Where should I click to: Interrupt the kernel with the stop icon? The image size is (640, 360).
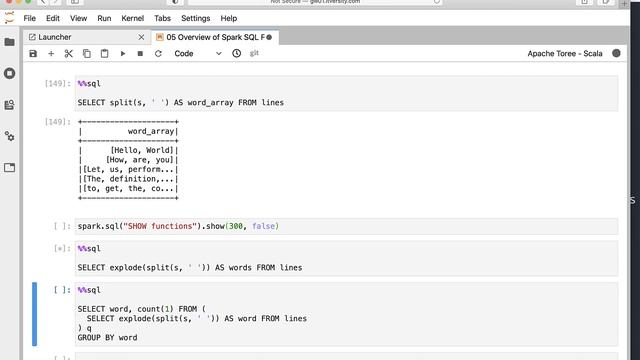[140, 53]
